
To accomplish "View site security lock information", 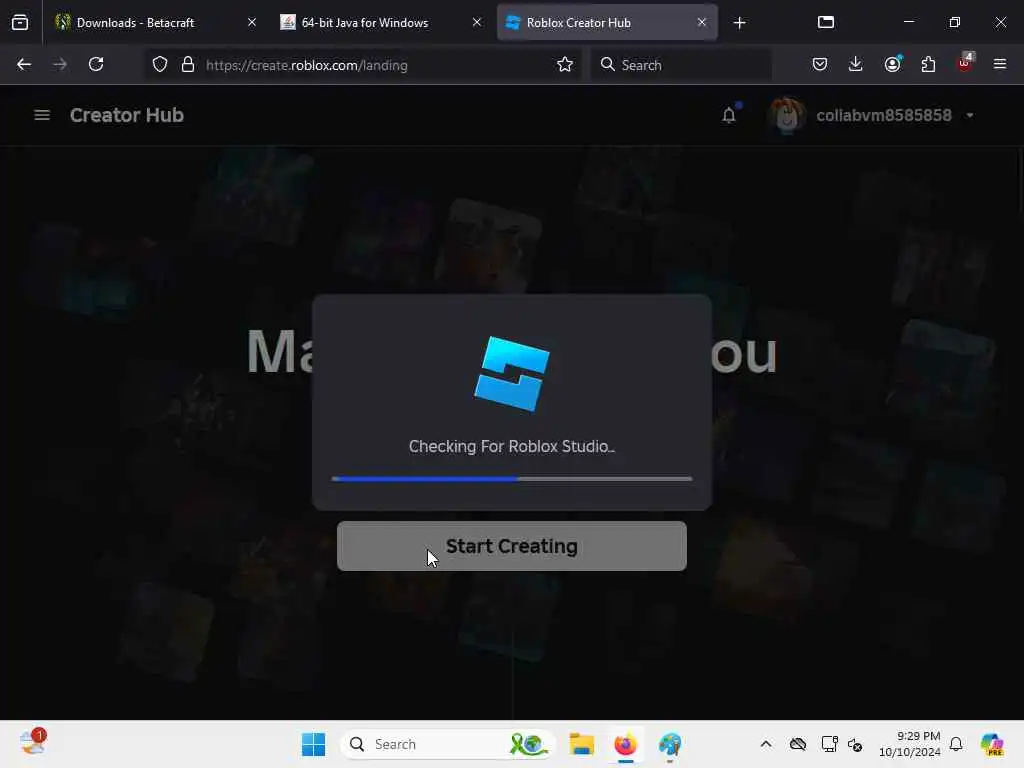I will [188, 65].
